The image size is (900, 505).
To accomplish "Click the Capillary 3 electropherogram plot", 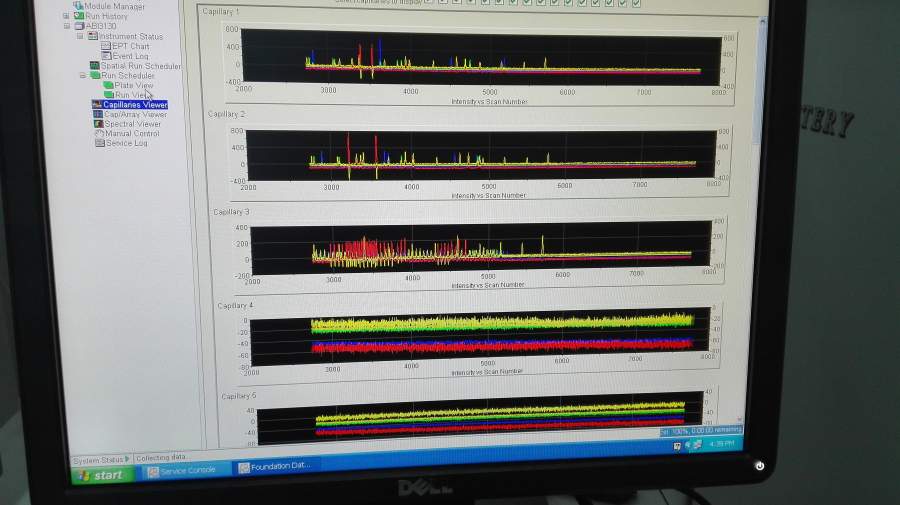I will (x=481, y=247).
